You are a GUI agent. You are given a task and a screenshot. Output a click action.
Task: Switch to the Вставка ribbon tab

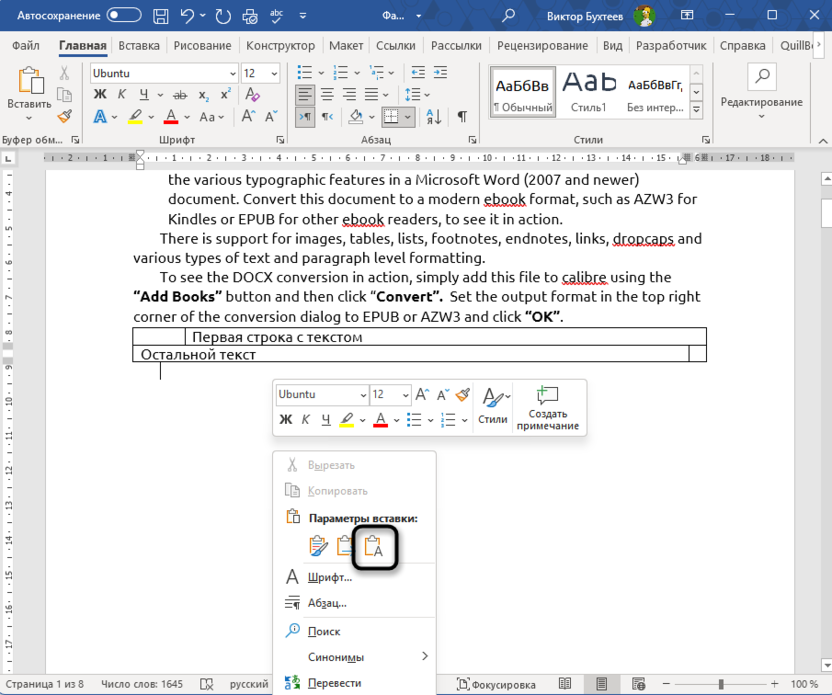[138, 45]
